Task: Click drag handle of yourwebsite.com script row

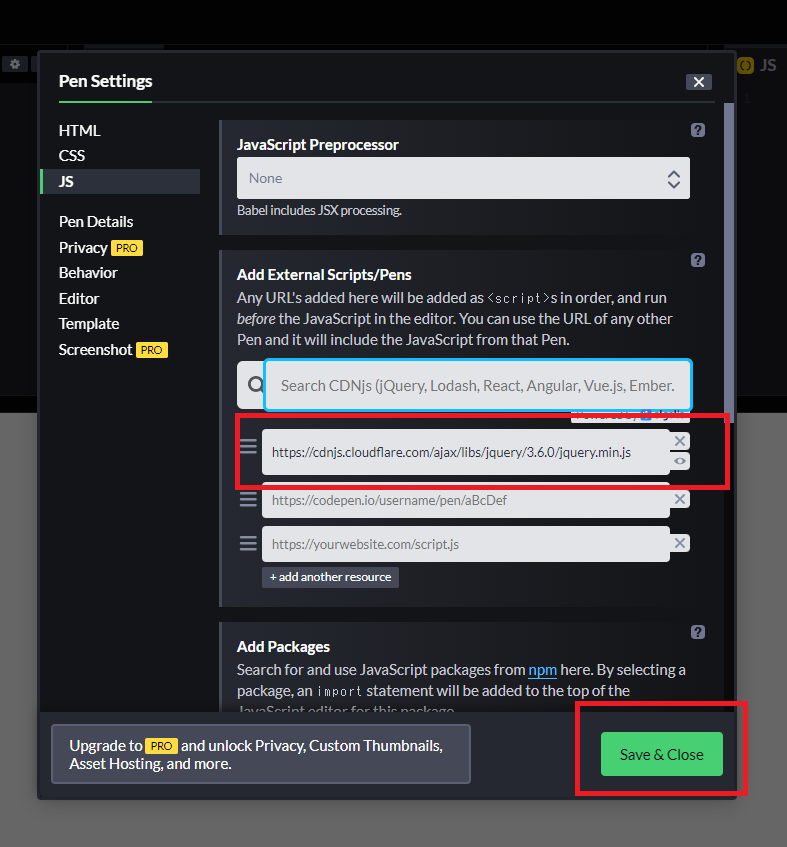Action: tap(248, 543)
